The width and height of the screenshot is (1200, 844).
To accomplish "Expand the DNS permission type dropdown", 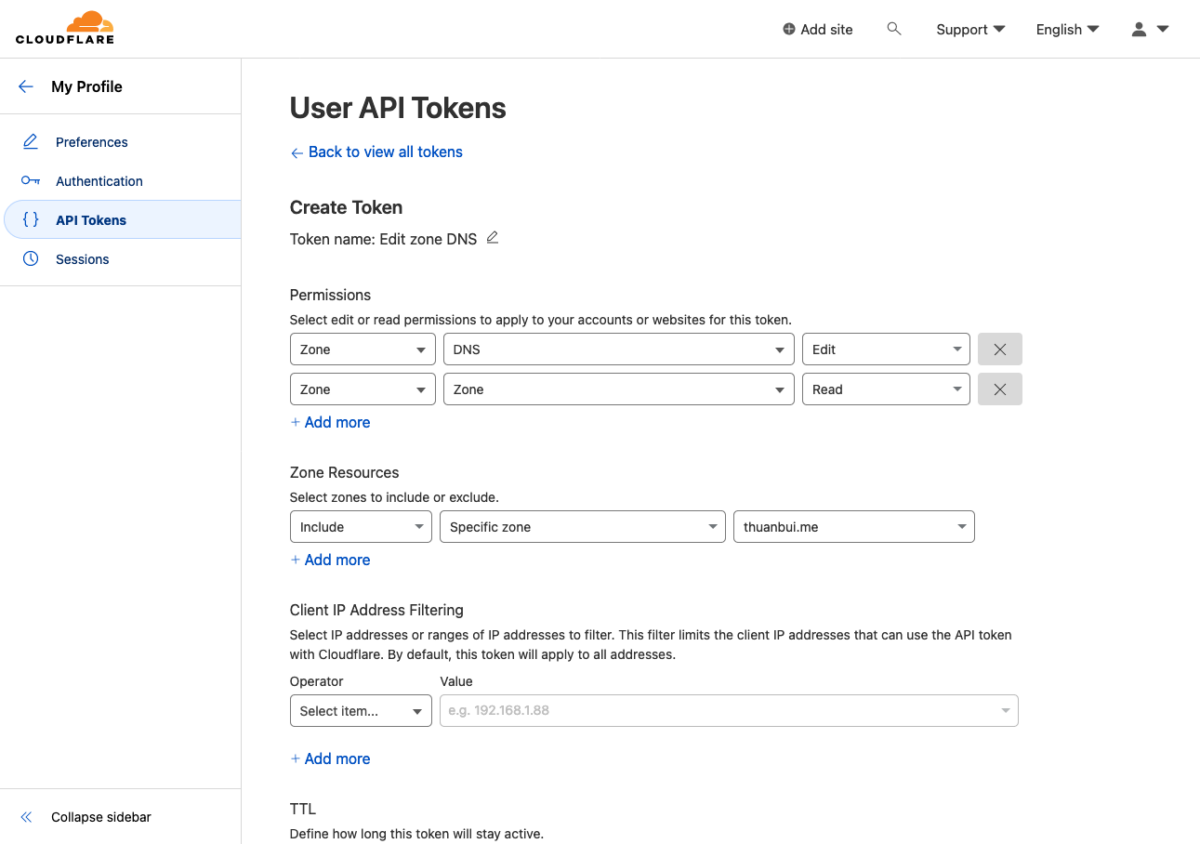I will 617,349.
